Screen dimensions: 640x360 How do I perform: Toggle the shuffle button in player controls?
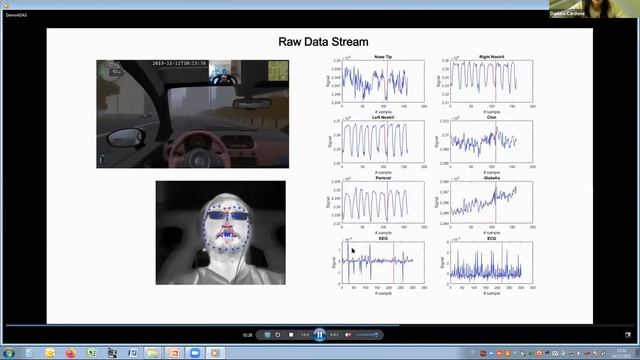(x=267, y=335)
